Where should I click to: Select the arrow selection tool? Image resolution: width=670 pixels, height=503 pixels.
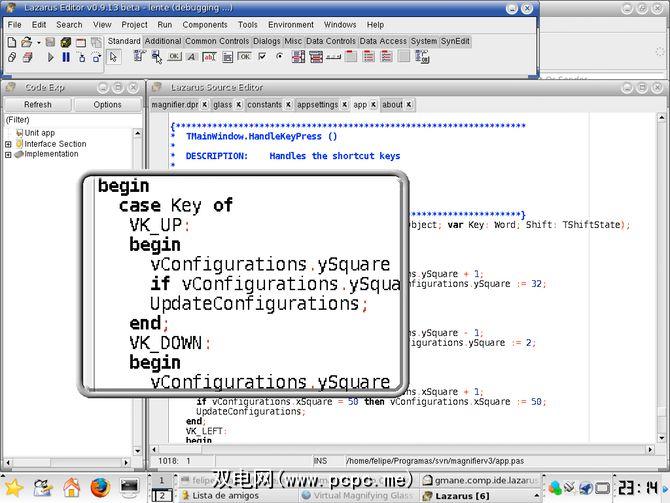pos(113,56)
